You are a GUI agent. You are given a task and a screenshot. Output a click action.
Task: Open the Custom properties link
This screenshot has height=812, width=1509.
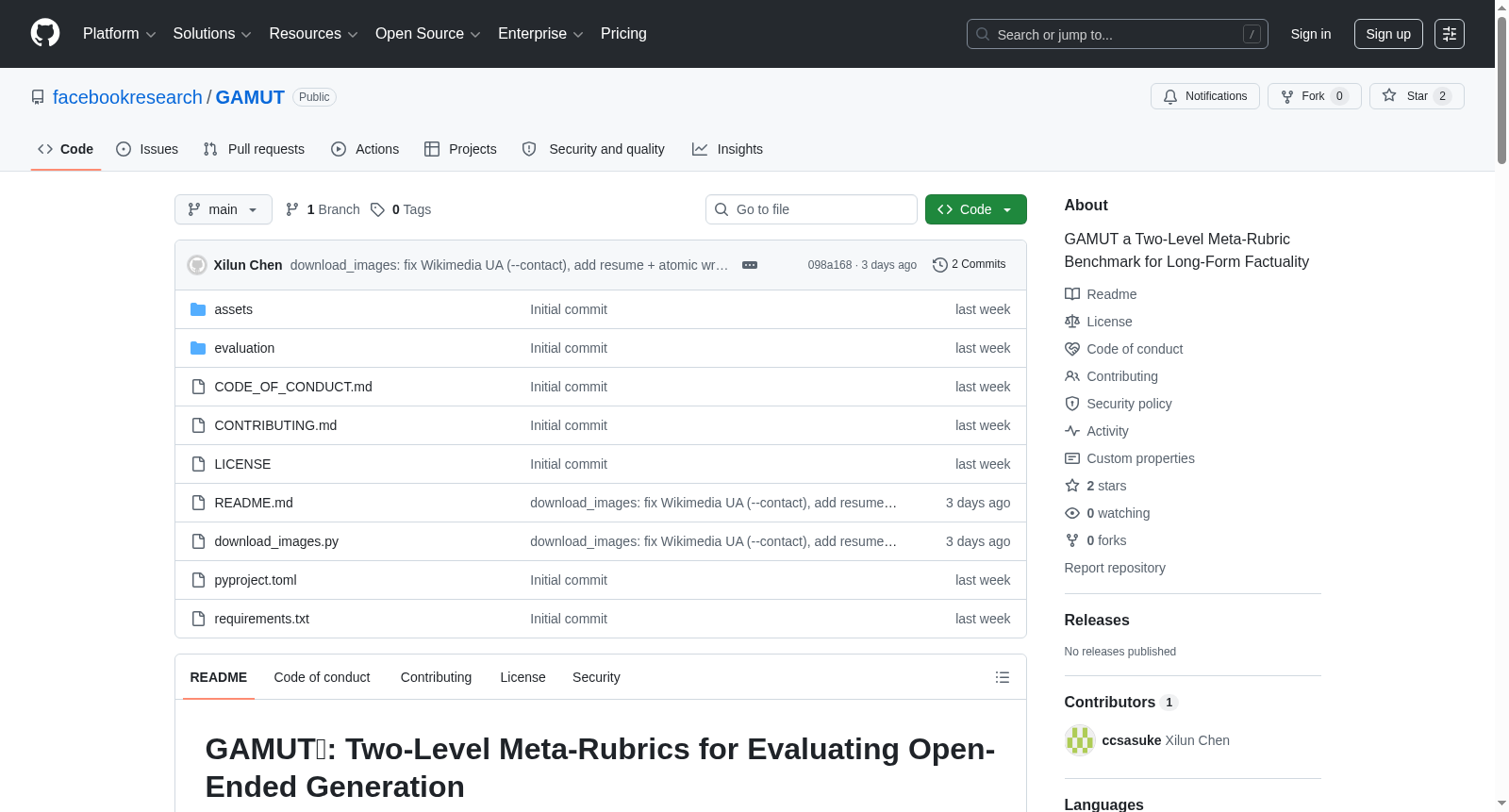1140,458
